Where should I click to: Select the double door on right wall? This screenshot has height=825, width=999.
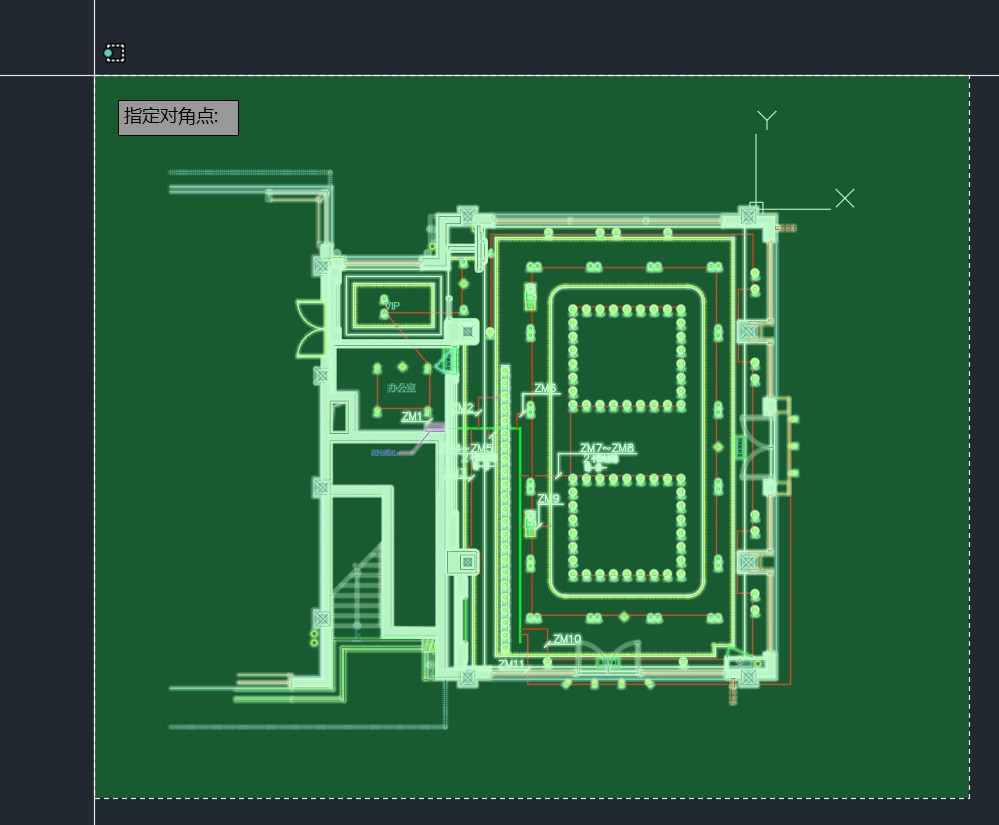tap(757, 445)
